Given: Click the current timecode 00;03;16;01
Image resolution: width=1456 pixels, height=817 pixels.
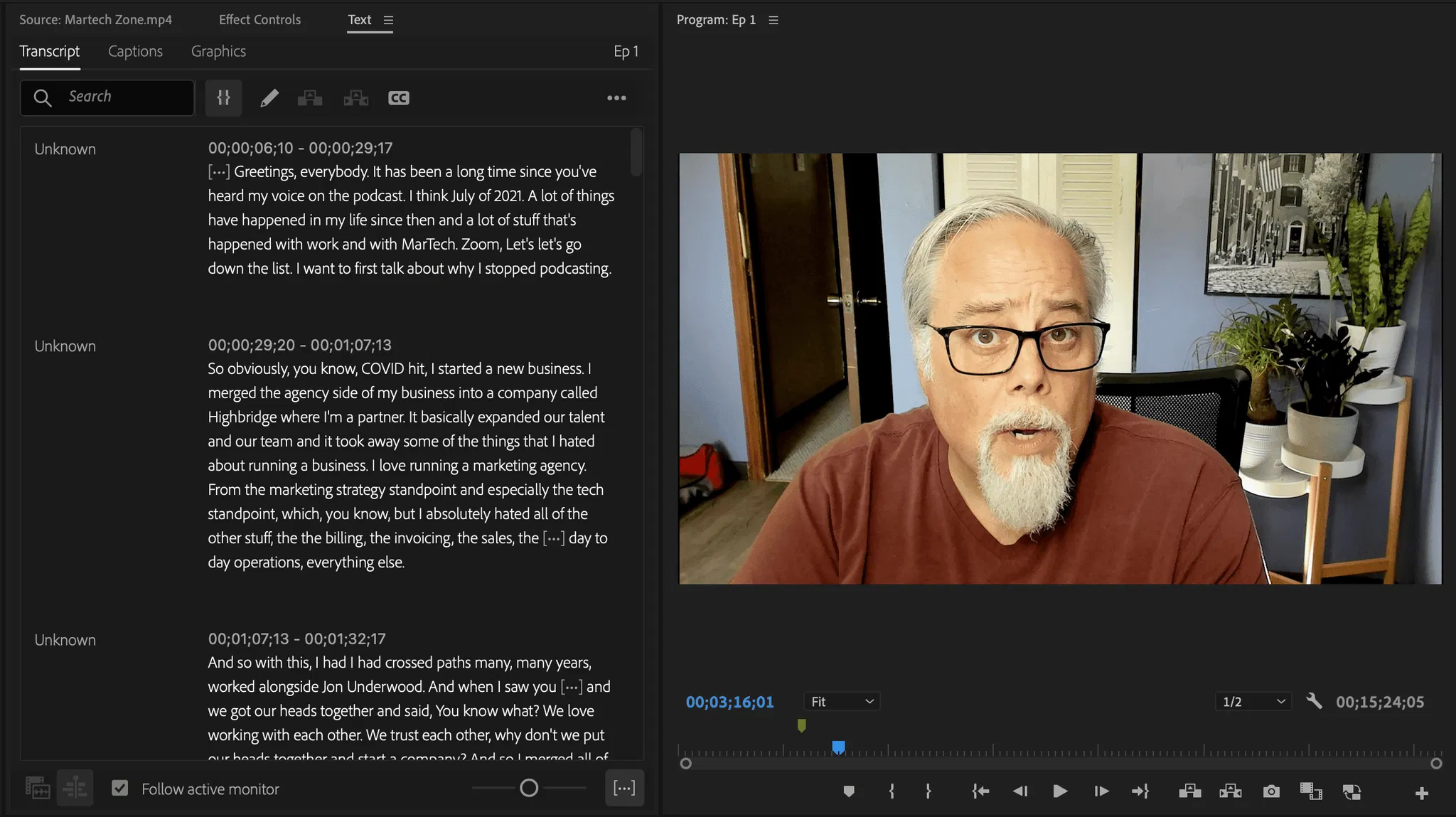Looking at the screenshot, I should point(729,702).
